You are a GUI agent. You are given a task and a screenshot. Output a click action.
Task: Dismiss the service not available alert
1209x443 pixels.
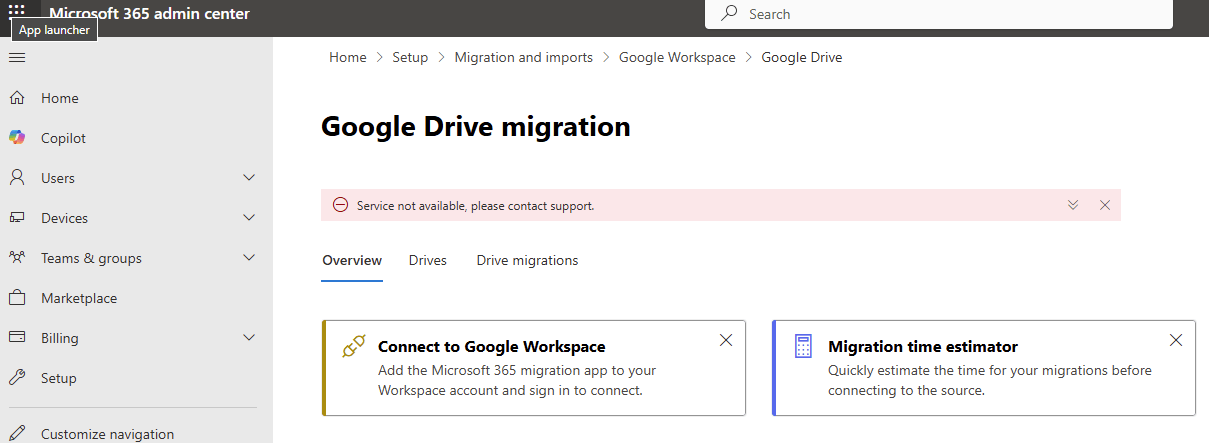tap(1105, 205)
